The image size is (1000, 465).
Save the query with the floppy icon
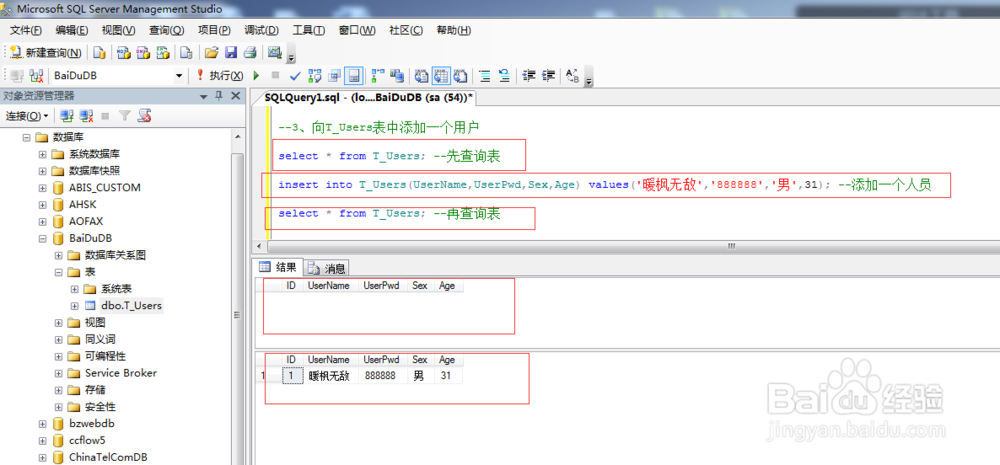click(x=231, y=53)
